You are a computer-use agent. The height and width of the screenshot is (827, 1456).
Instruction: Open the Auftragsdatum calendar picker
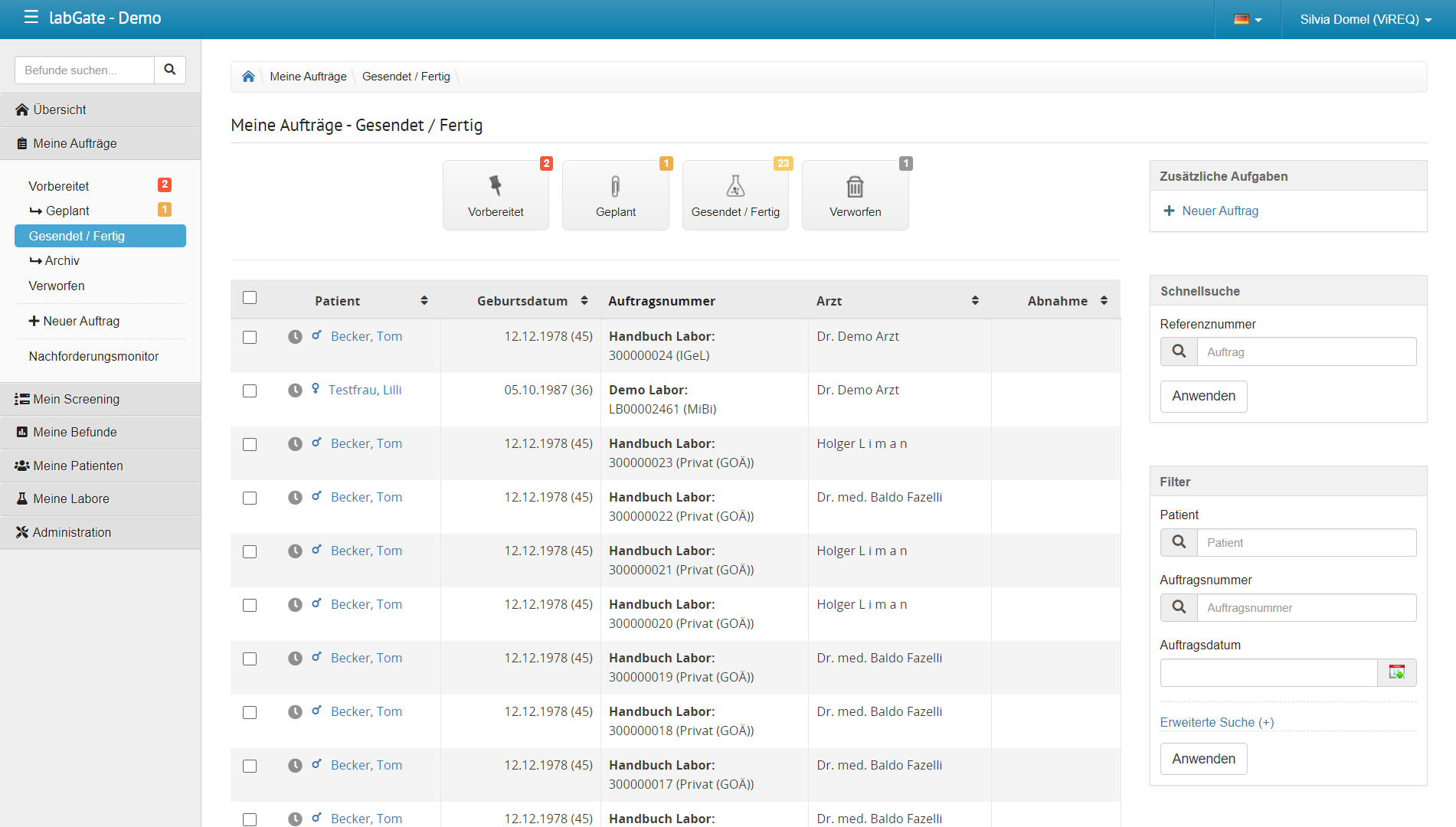1396,672
